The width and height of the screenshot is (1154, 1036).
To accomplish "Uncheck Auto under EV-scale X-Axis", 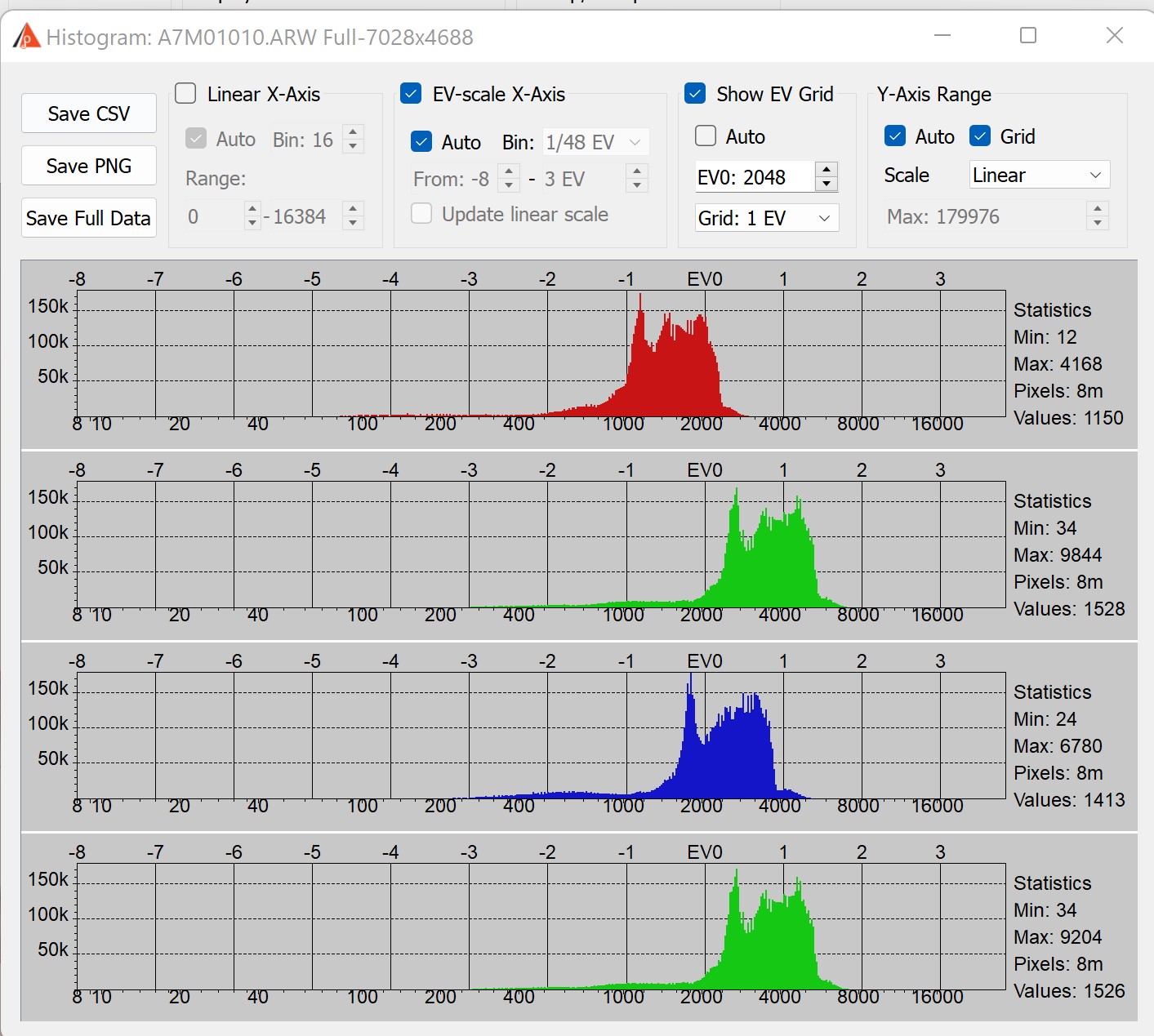I will point(421,142).
